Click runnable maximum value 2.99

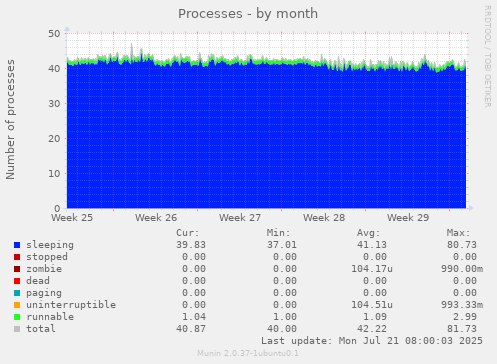[x=465, y=317]
